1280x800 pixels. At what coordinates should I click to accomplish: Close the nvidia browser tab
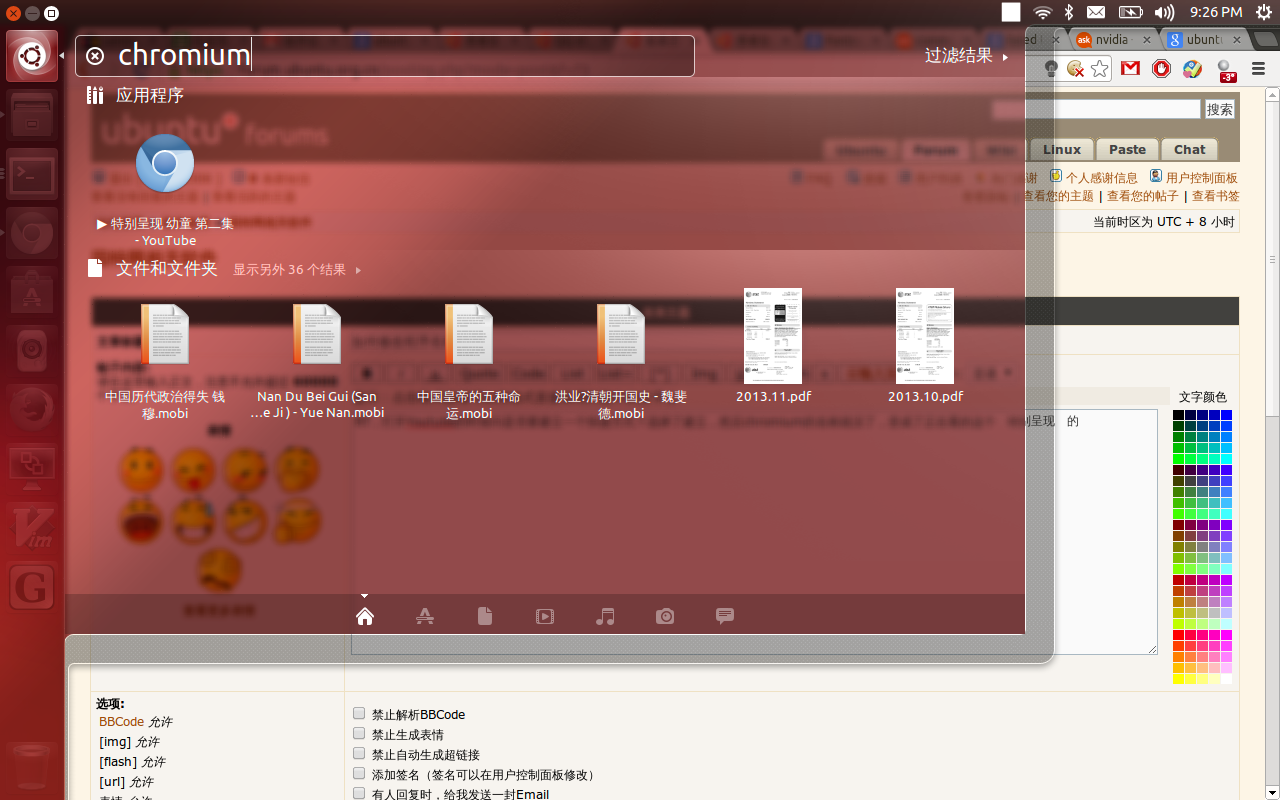tap(1147, 40)
